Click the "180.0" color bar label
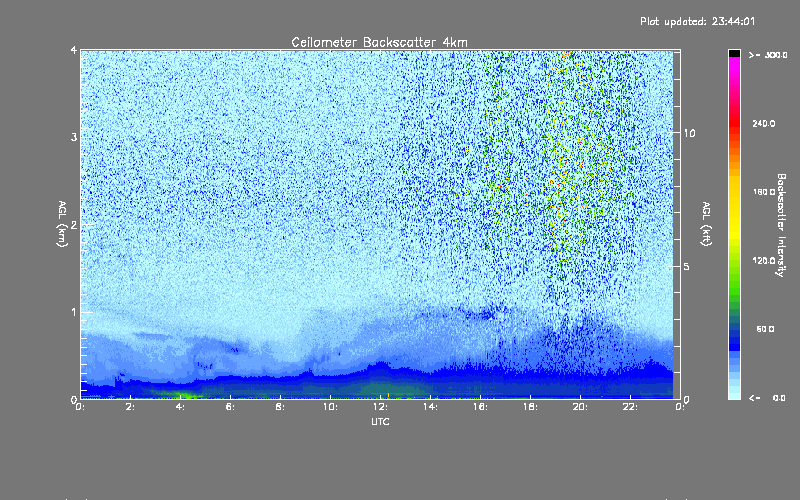Viewport: 800px width, 500px height. [x=764, y=192]
